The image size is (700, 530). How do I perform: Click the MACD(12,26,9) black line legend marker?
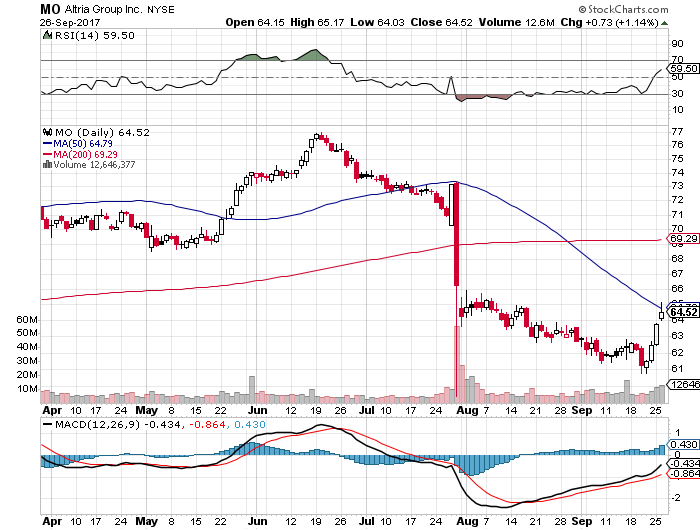46,424
